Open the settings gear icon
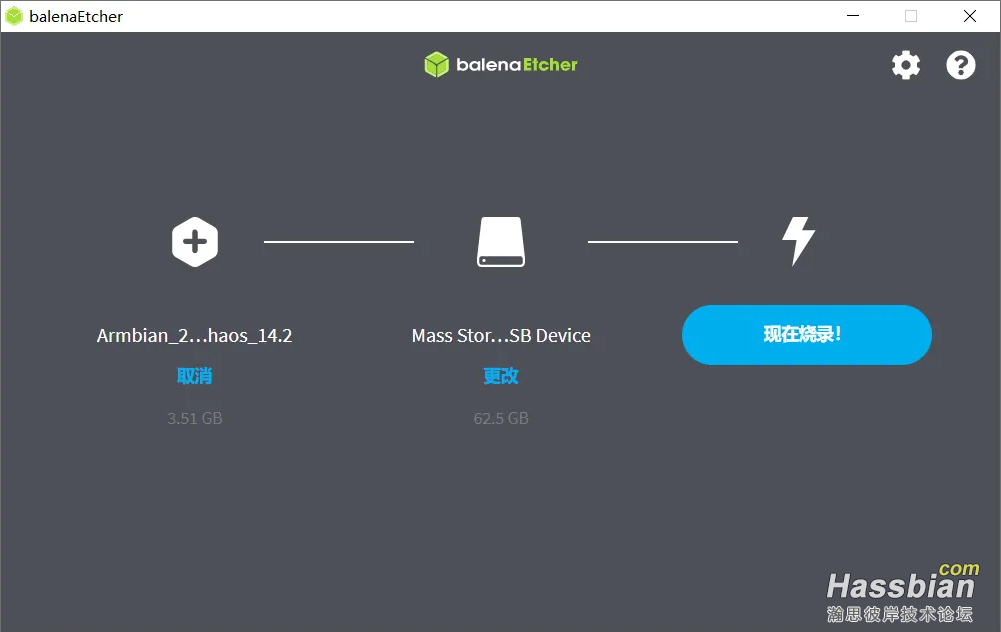 click(x=906, y=65)
